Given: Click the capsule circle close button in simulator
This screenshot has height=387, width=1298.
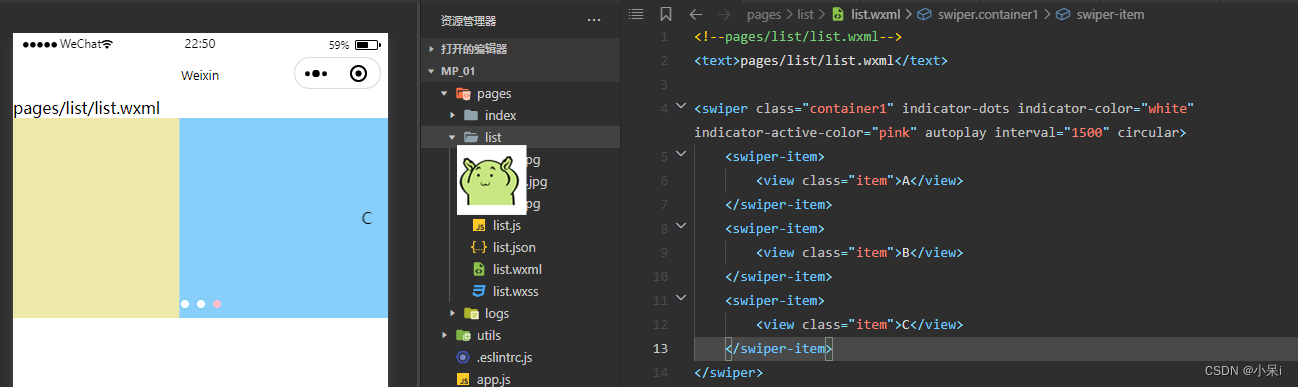Looking at the screenshot, I should point(358,74).
